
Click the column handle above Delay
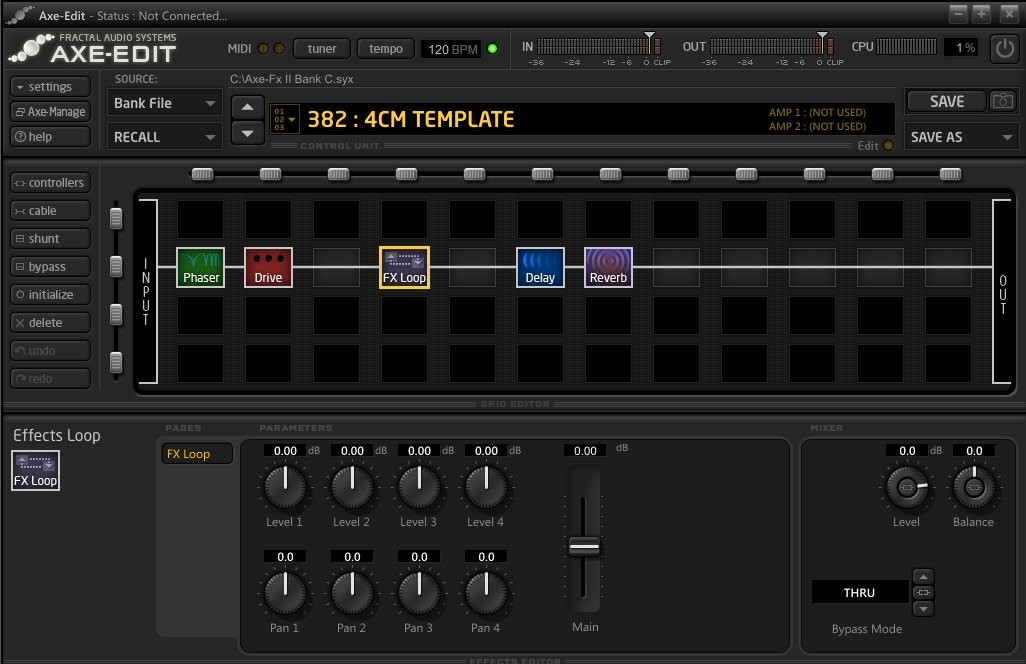click(x=542, y=174)
